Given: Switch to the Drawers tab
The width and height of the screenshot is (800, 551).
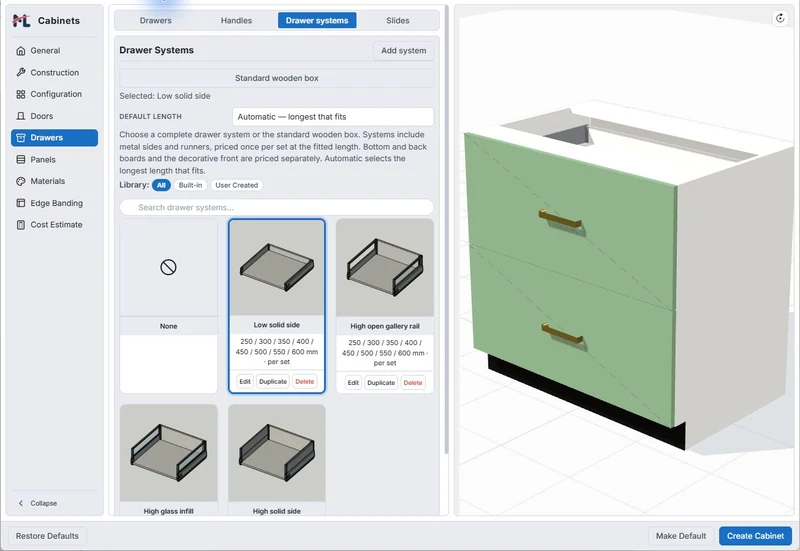Looking at the screenshot, I should click(156, 20).
